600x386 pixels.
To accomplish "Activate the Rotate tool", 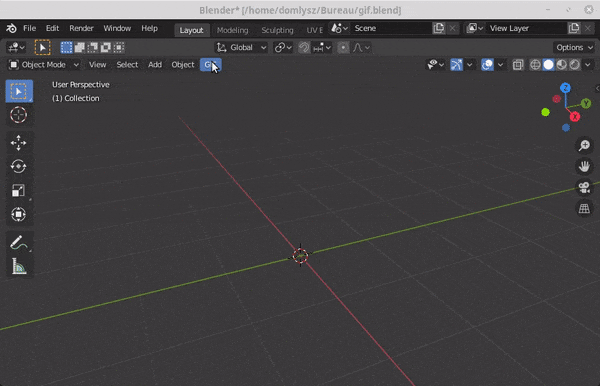I will pyautogui.click(x=18, y=166).
